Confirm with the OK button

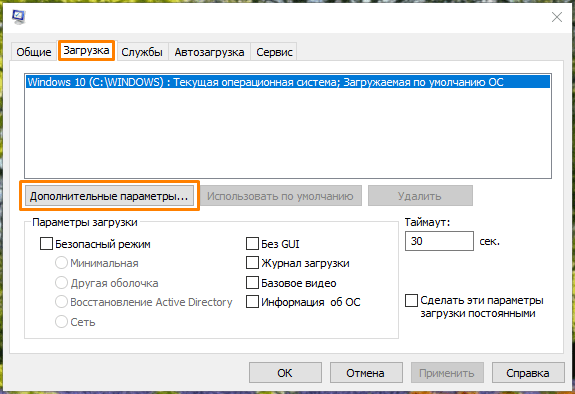tap(285, 373)
